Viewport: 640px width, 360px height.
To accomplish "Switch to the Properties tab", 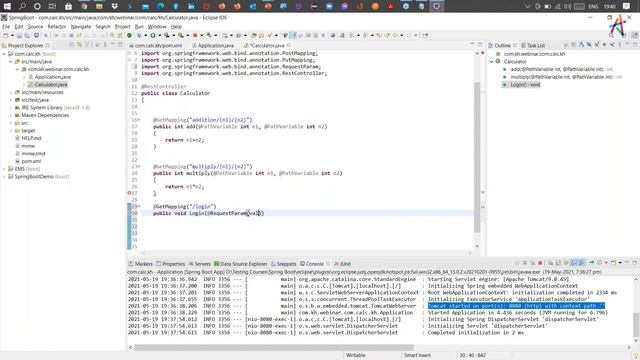I will coord(171,264).
